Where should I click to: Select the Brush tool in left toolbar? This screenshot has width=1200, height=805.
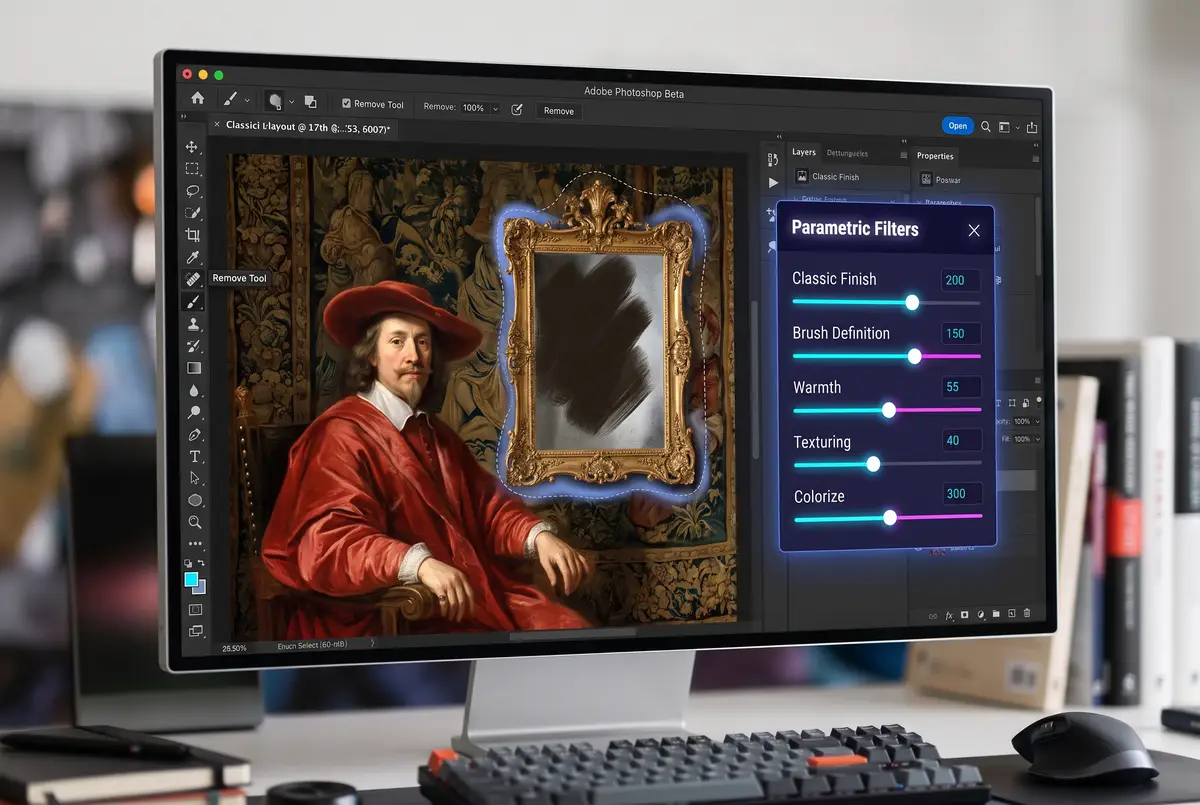click(194, 301)
